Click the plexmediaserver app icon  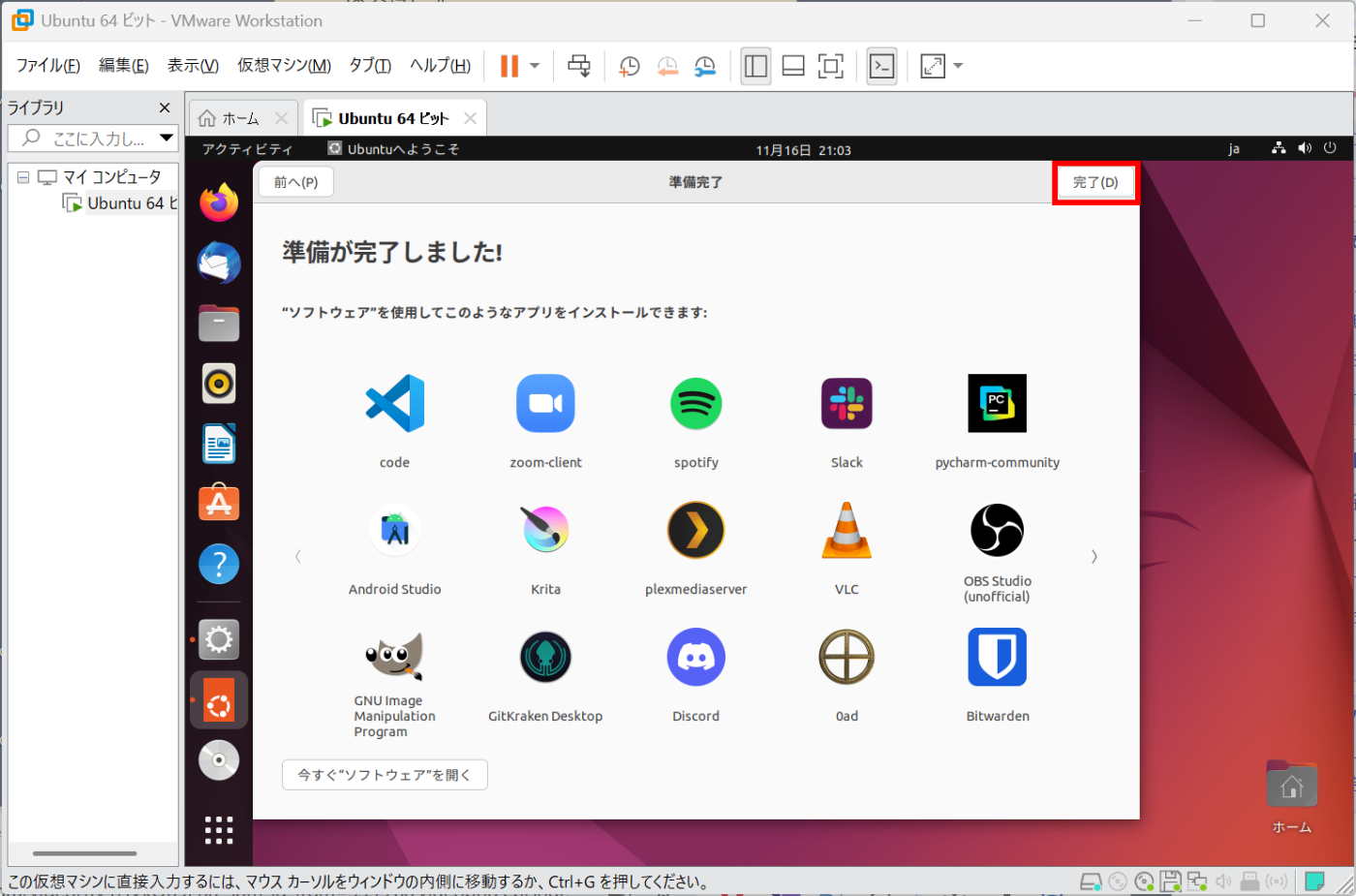[696, 530]
